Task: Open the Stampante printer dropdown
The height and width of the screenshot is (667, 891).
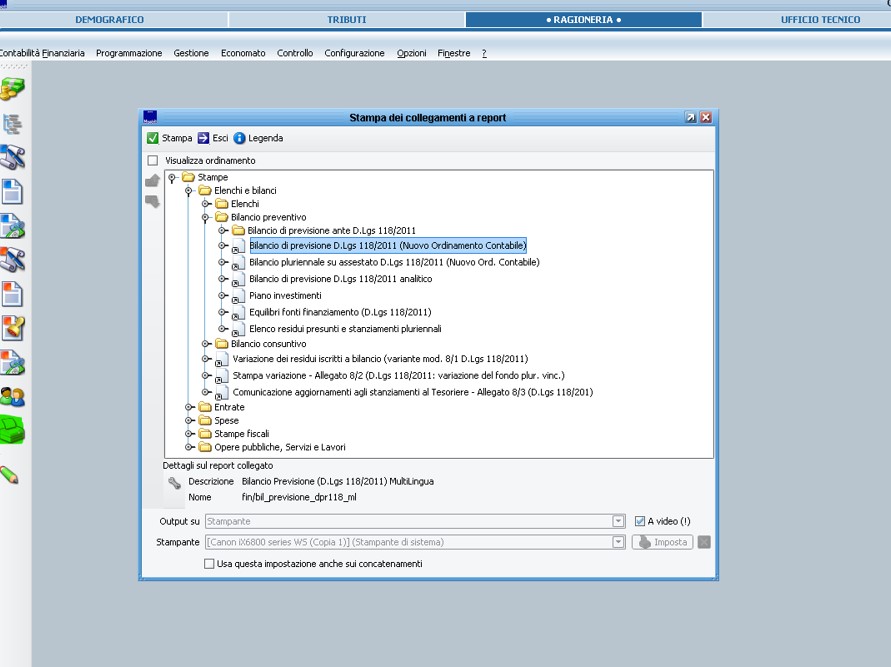Action: [618, 542]
